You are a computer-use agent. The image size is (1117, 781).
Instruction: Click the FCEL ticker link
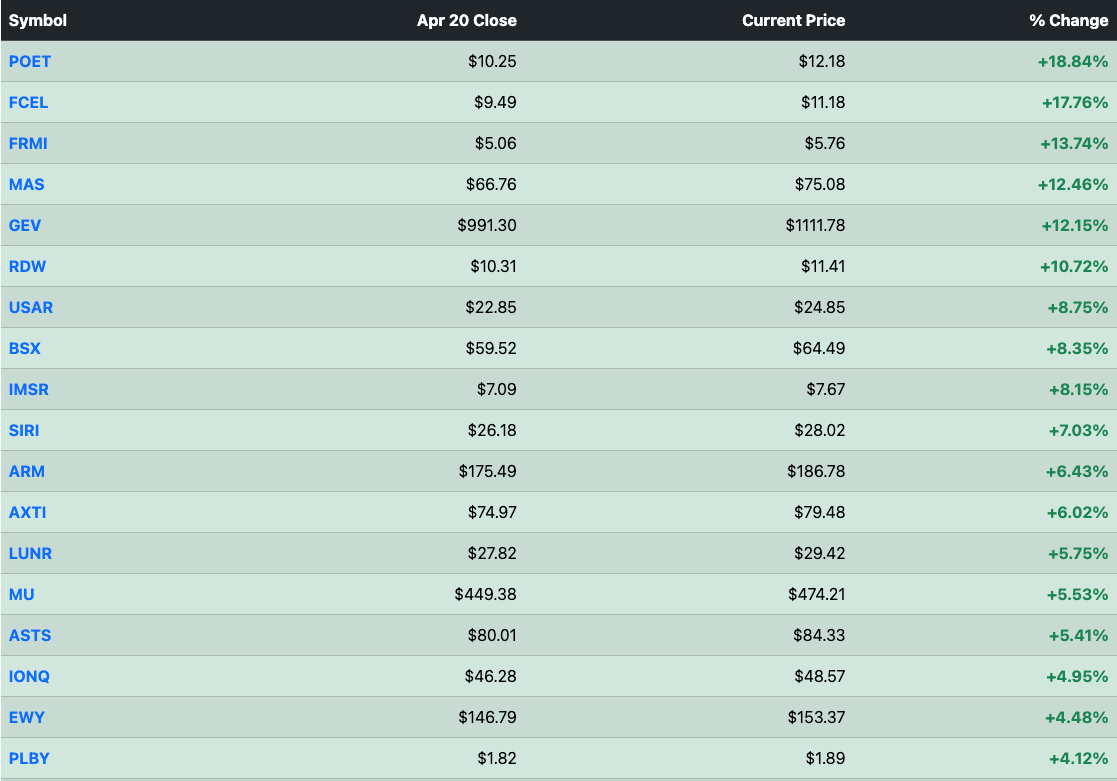tap(28, 102)
